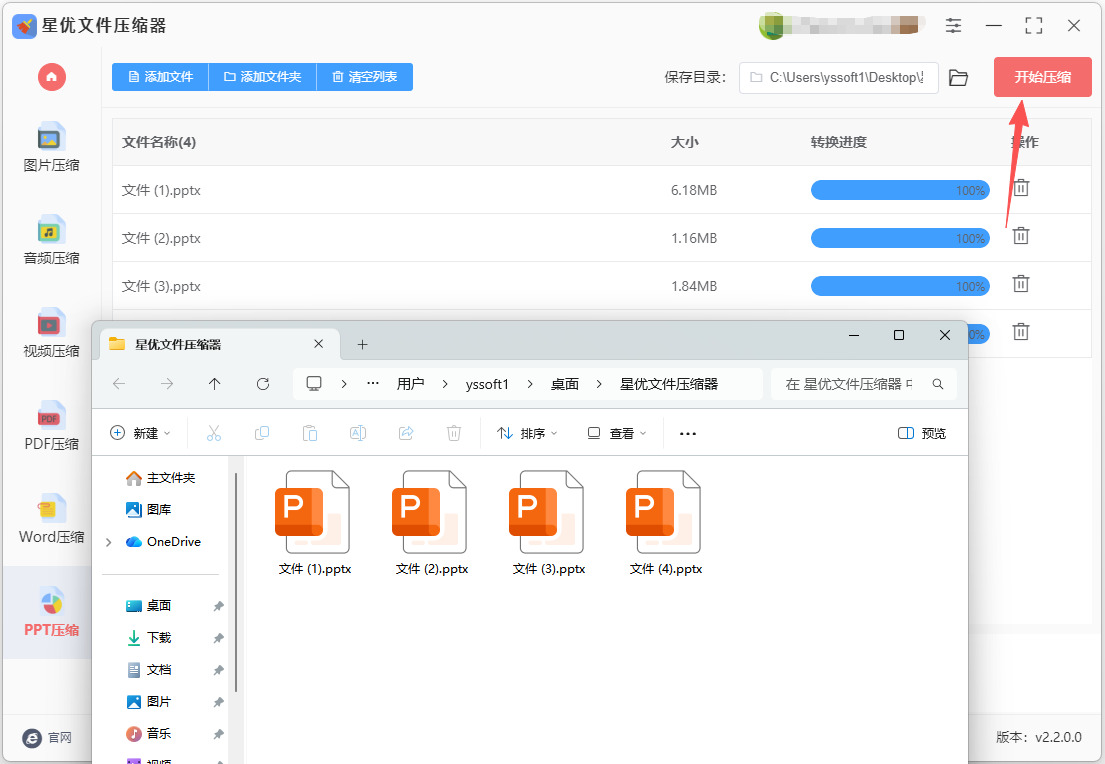
Task: Switch to 音频压缩 audio compression
Action: 51,240
